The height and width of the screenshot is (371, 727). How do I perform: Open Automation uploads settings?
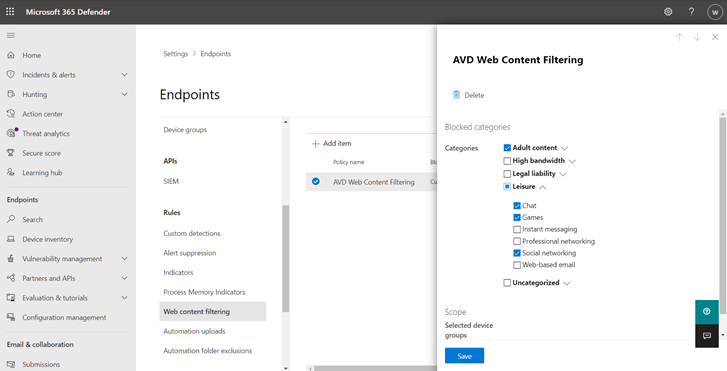pyautogui.click(x=194, y=331)
